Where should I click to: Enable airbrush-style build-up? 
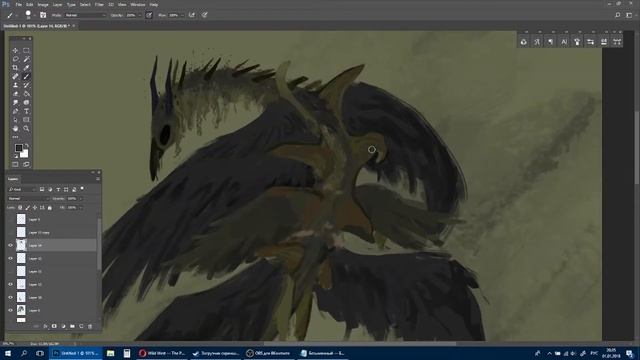click(x=192, y=15)
